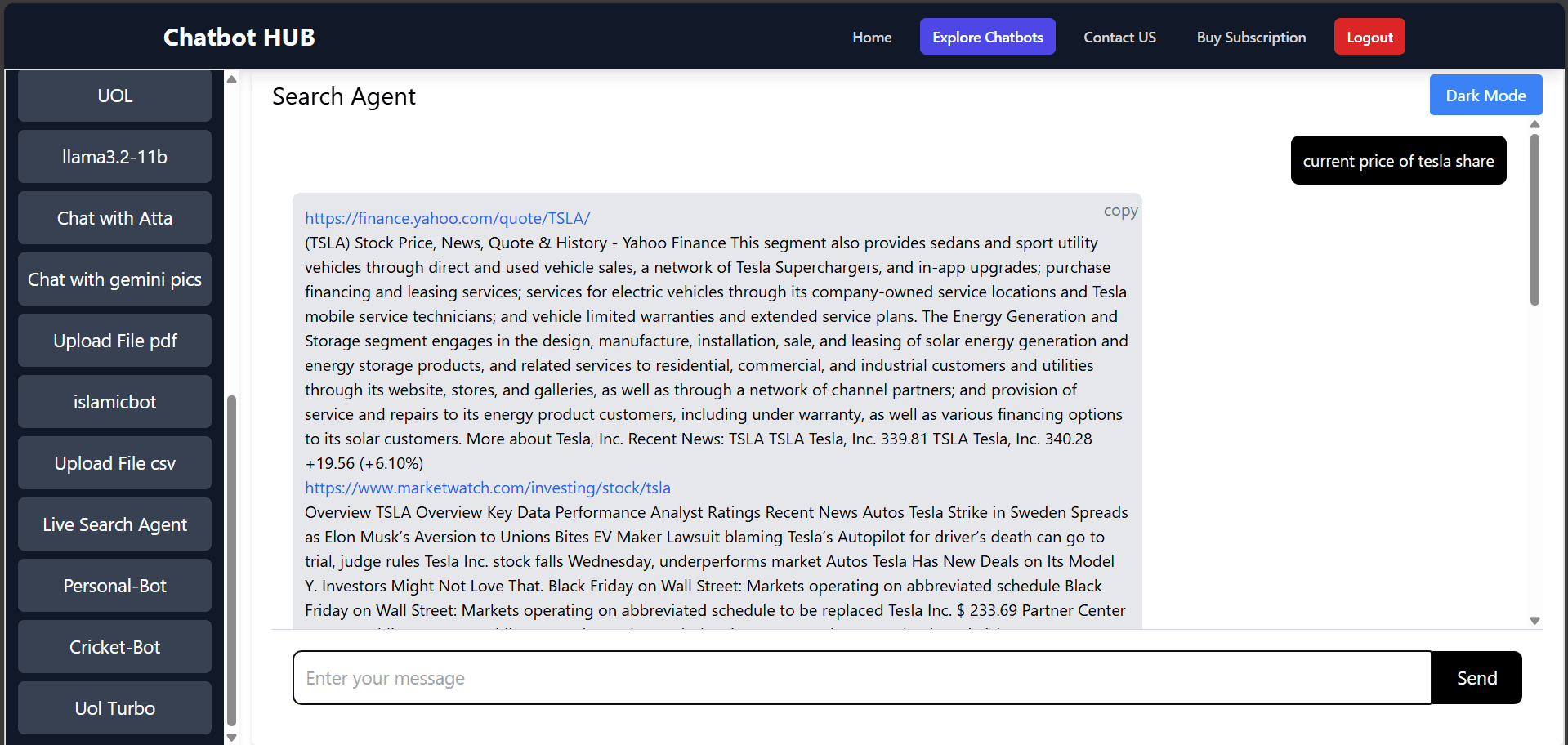Open Chat with gemini pics

(114, 279)
